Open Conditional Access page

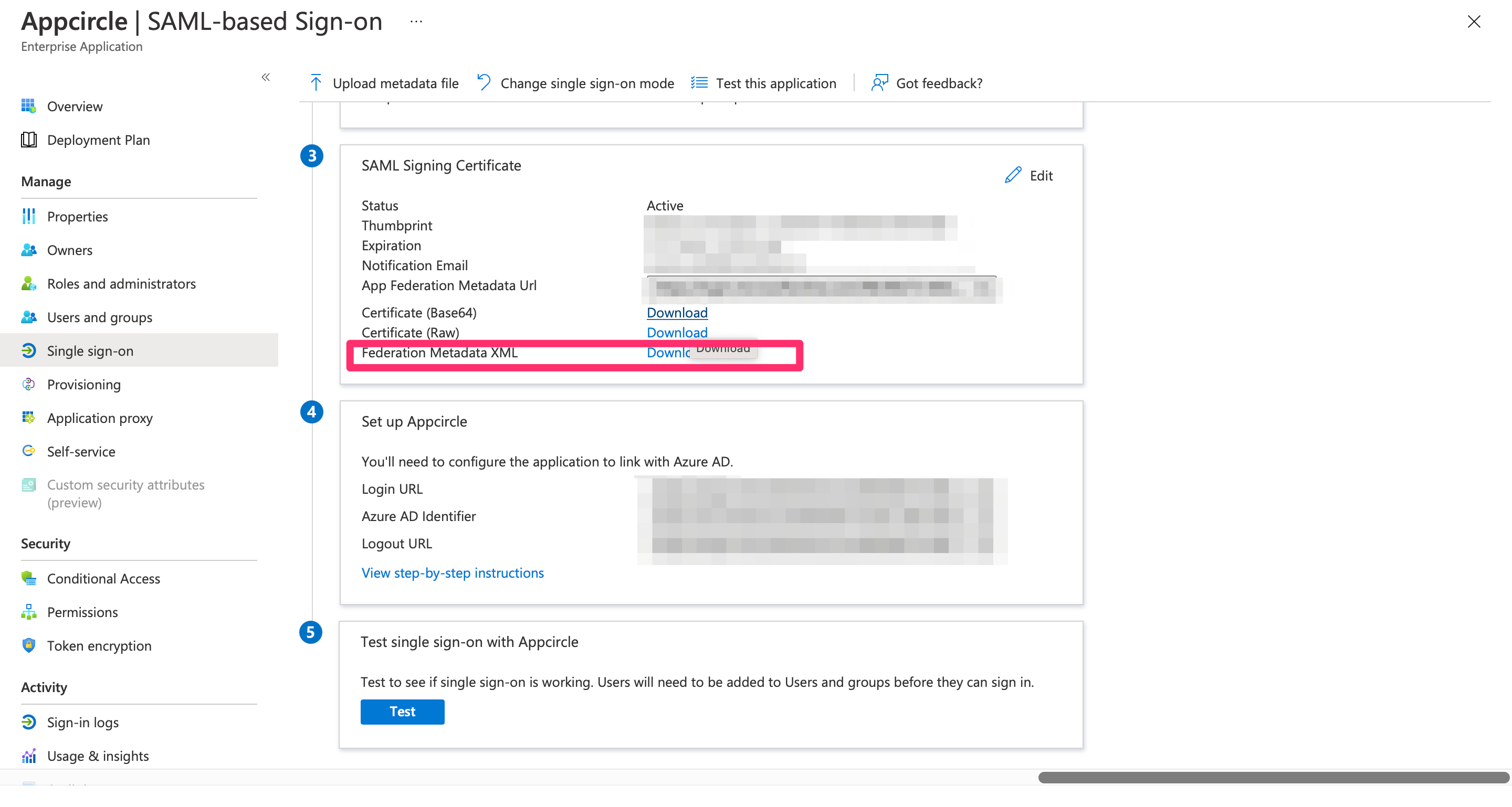tap(103, 578)
